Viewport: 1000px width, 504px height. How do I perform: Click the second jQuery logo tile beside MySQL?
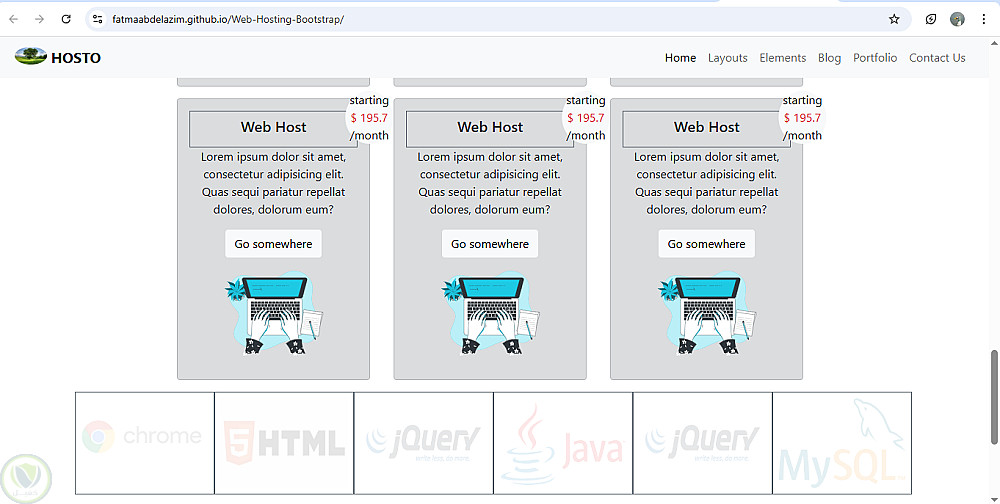click(x=702, y=443)
